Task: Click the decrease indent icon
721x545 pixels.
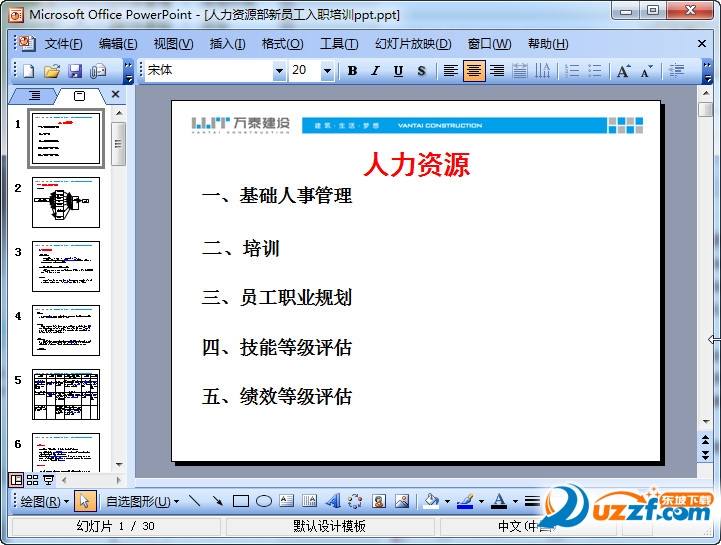Action: 676,71
